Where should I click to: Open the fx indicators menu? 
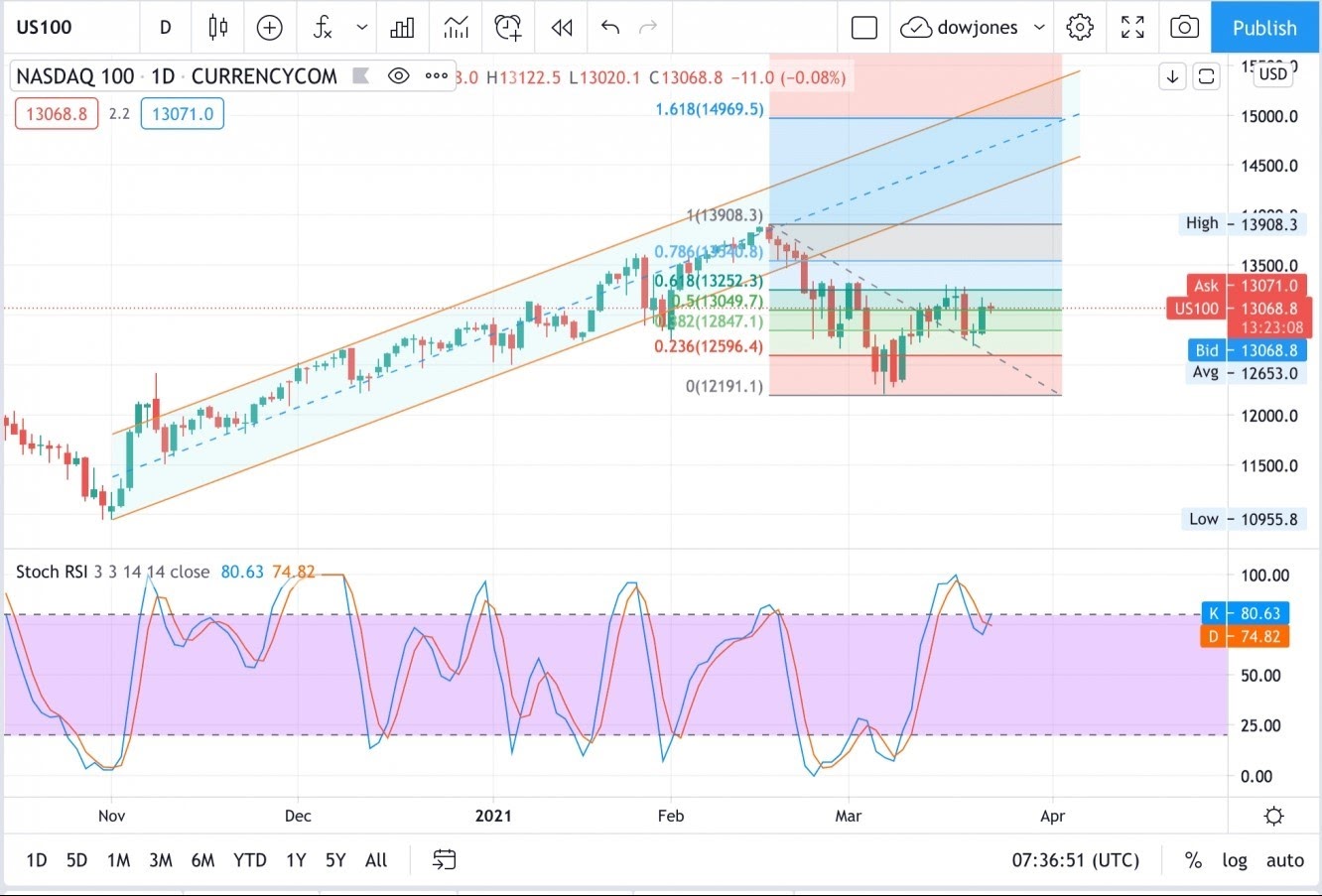(323, 28)
